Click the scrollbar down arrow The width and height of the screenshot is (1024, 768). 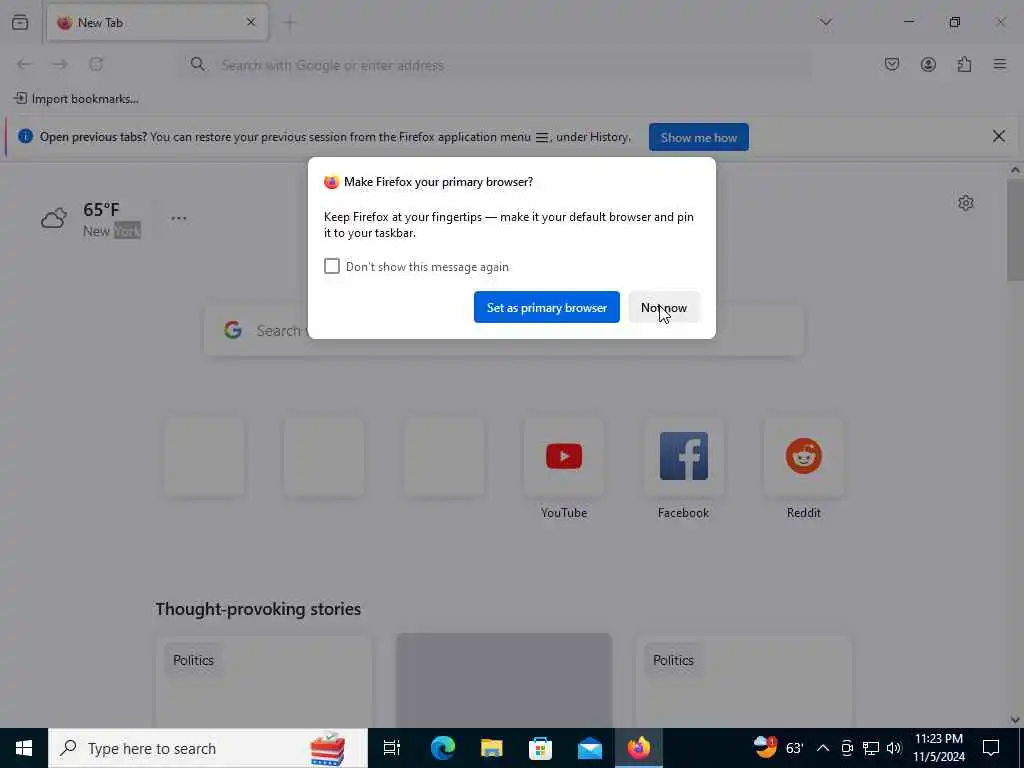point(1015,719)
